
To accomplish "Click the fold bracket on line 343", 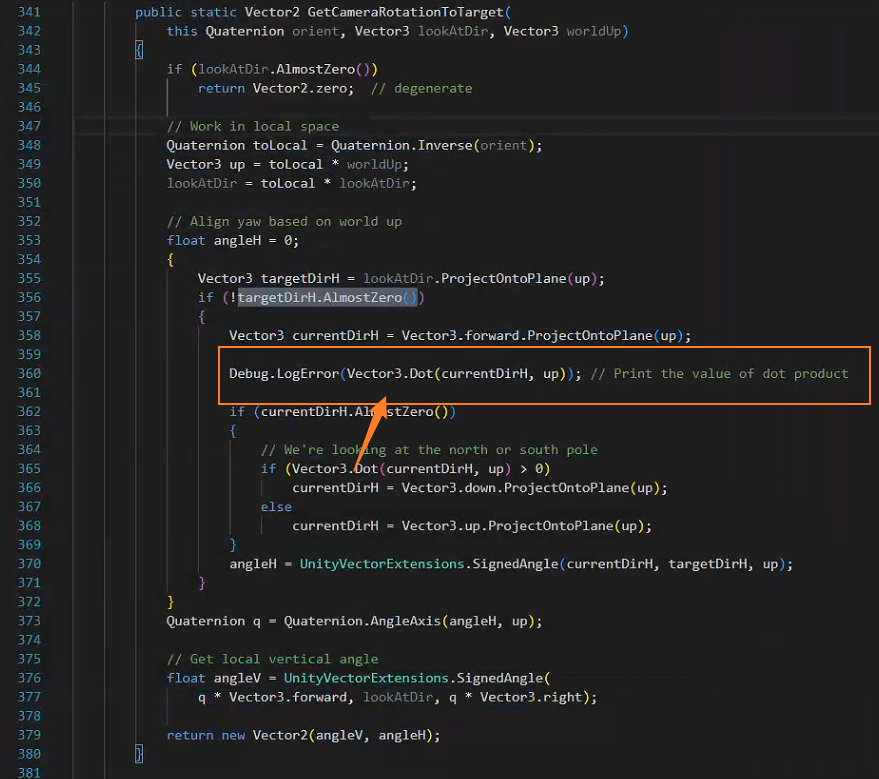I will coord(139,49).
